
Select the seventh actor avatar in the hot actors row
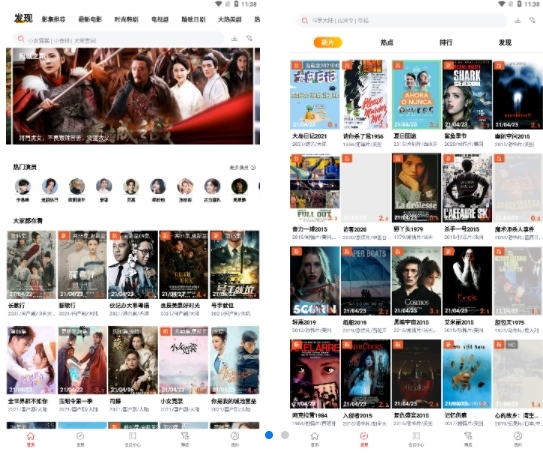185,186
